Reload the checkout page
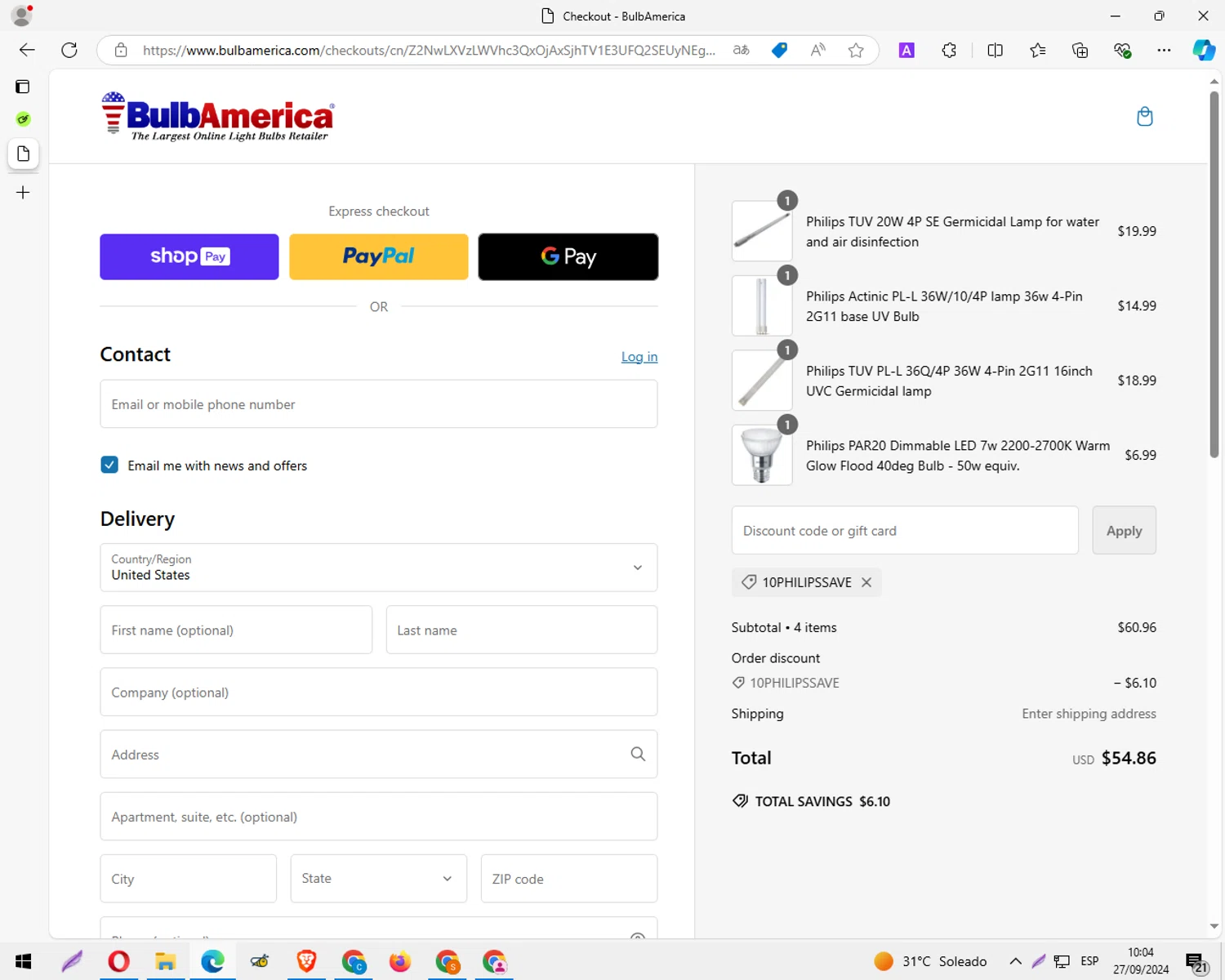Image resolution: width=1225 pixels, height=980 pixels. pyautogui.click(x=69, y=50)
